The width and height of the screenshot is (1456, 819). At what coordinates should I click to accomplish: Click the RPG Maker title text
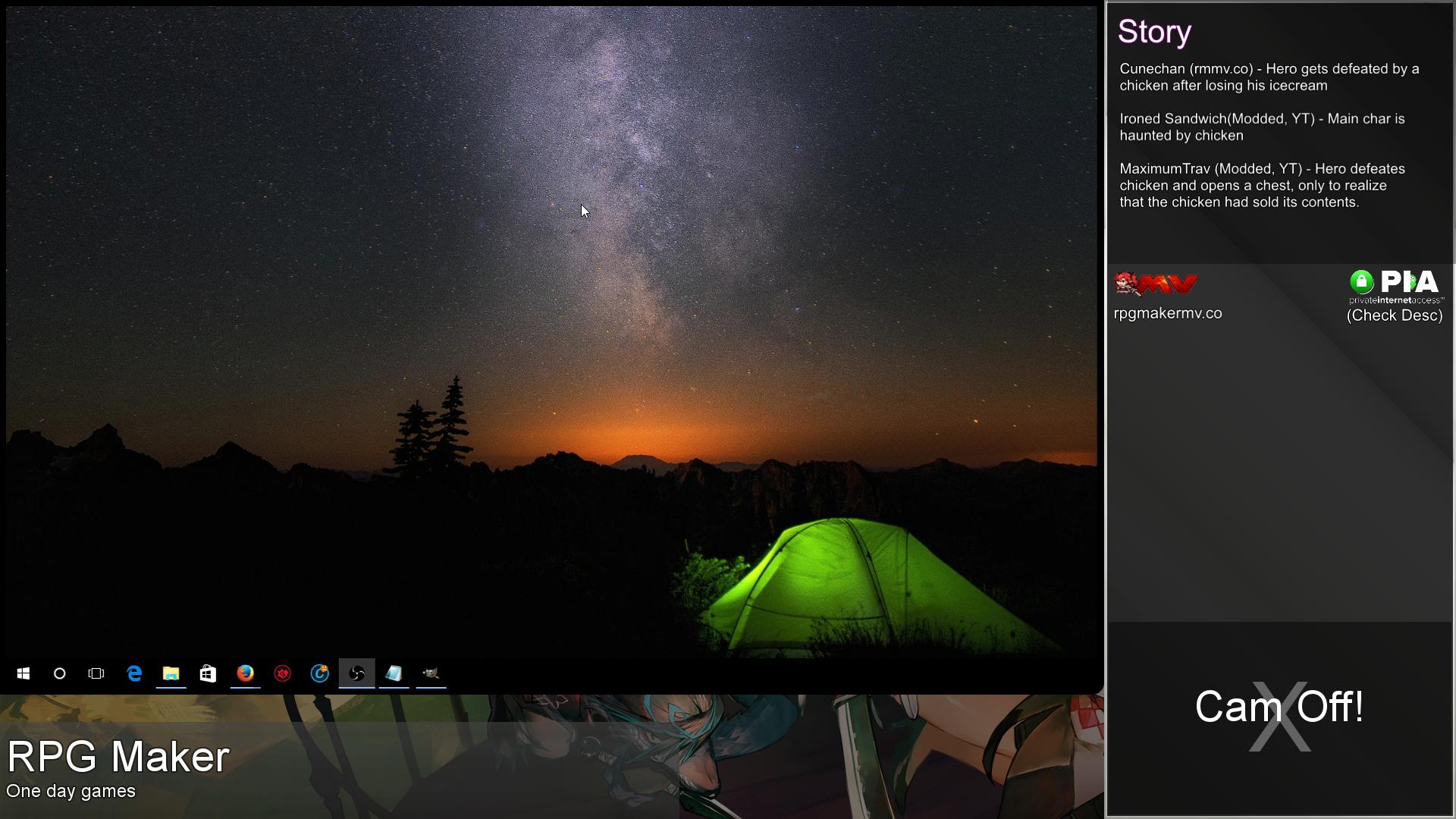(118, 757)
